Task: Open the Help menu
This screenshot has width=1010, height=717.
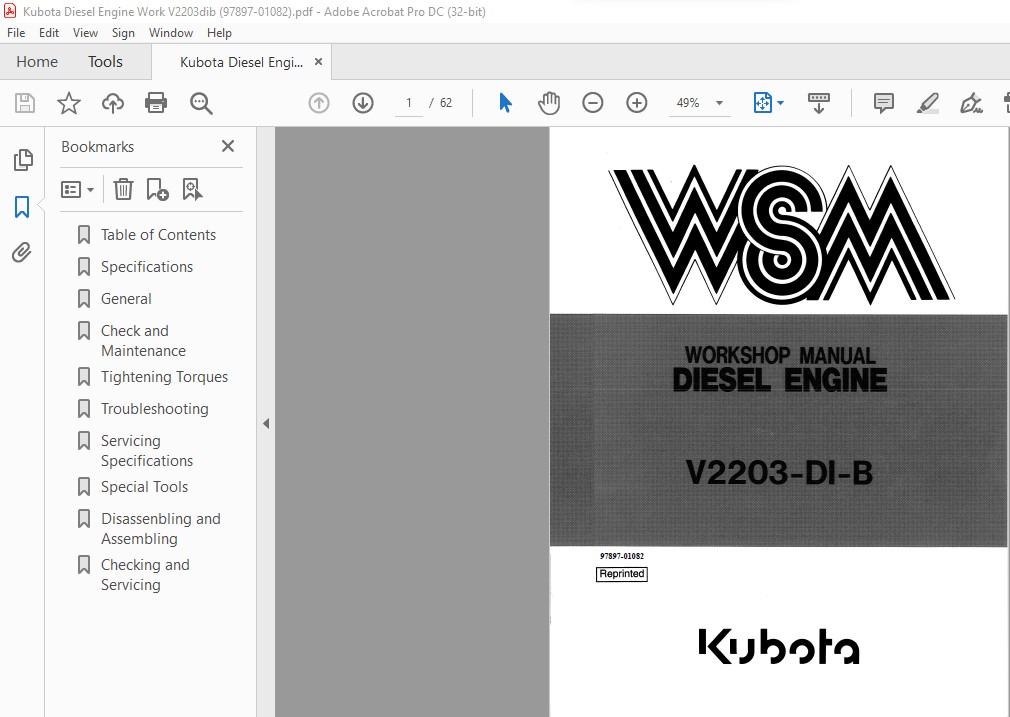Action: (x=219, y=33)
